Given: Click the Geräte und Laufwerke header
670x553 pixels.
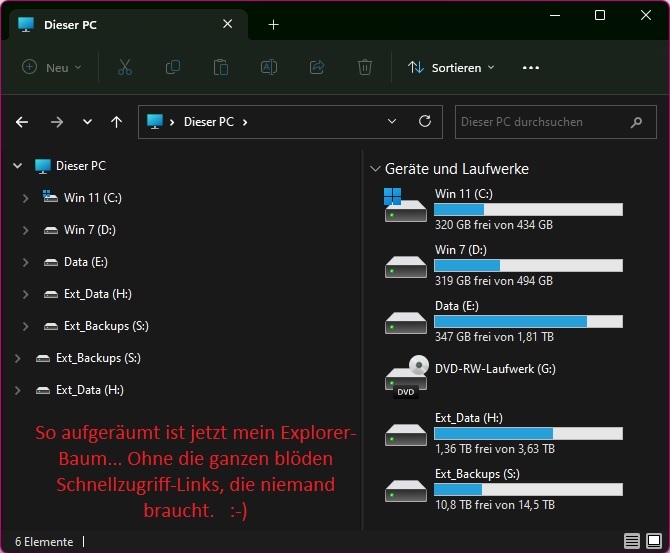Looking at the screenshot, I should [x=456, y=169].
